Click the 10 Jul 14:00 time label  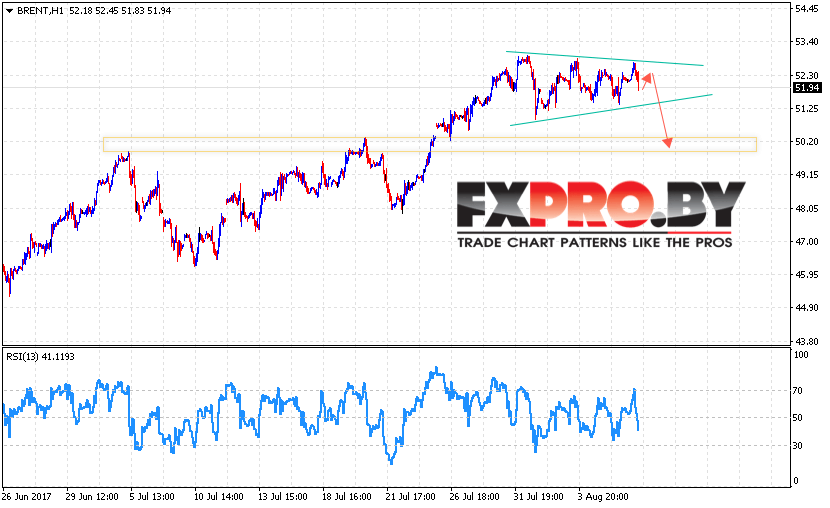[x=219, y=497]
